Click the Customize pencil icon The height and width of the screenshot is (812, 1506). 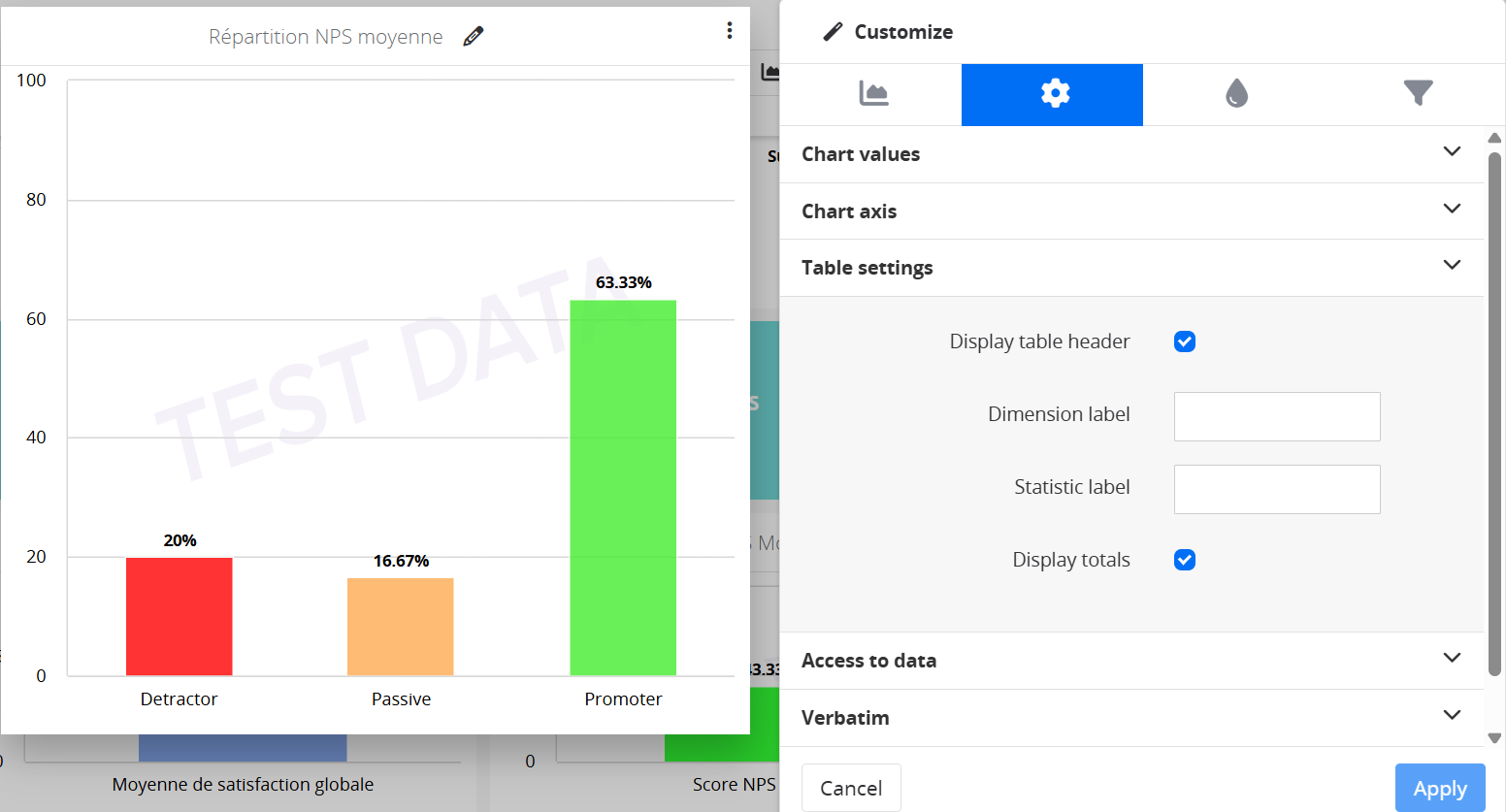pos(833,32)
